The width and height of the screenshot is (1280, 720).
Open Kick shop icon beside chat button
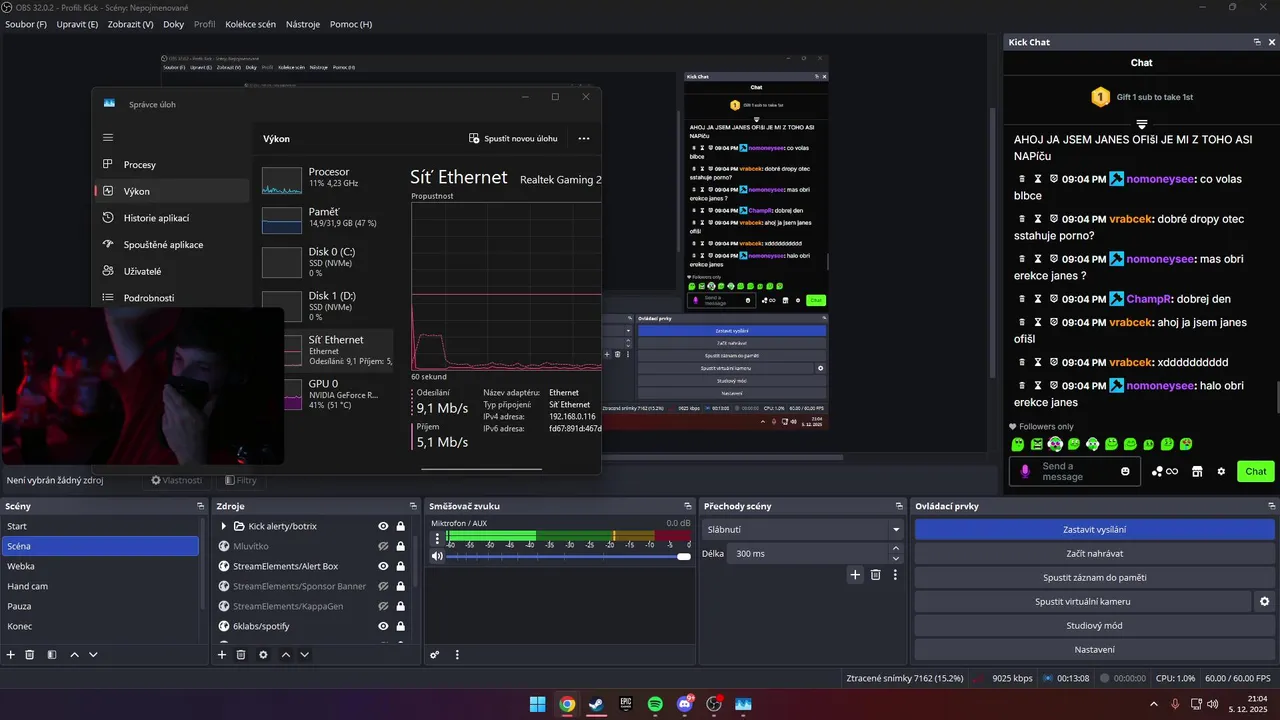[1197, 471]
